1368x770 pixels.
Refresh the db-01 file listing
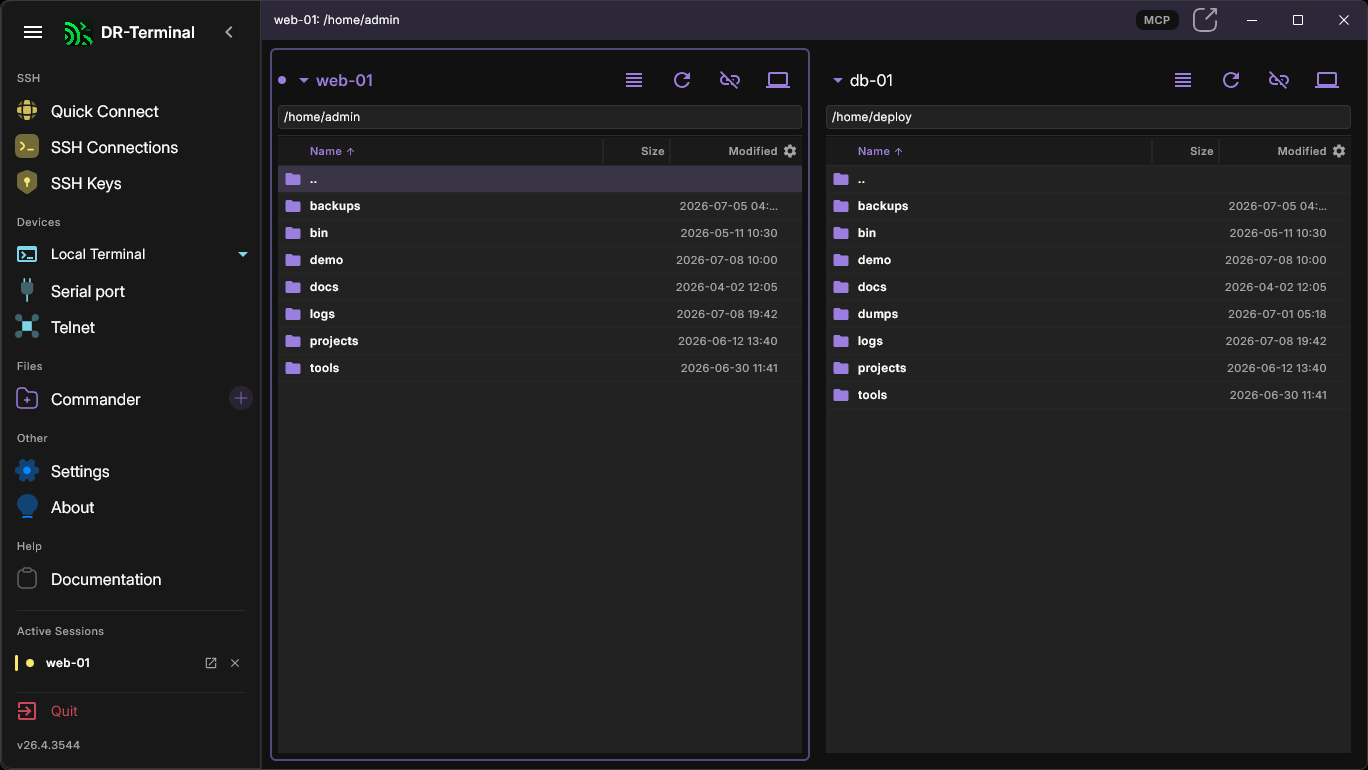1231,80
